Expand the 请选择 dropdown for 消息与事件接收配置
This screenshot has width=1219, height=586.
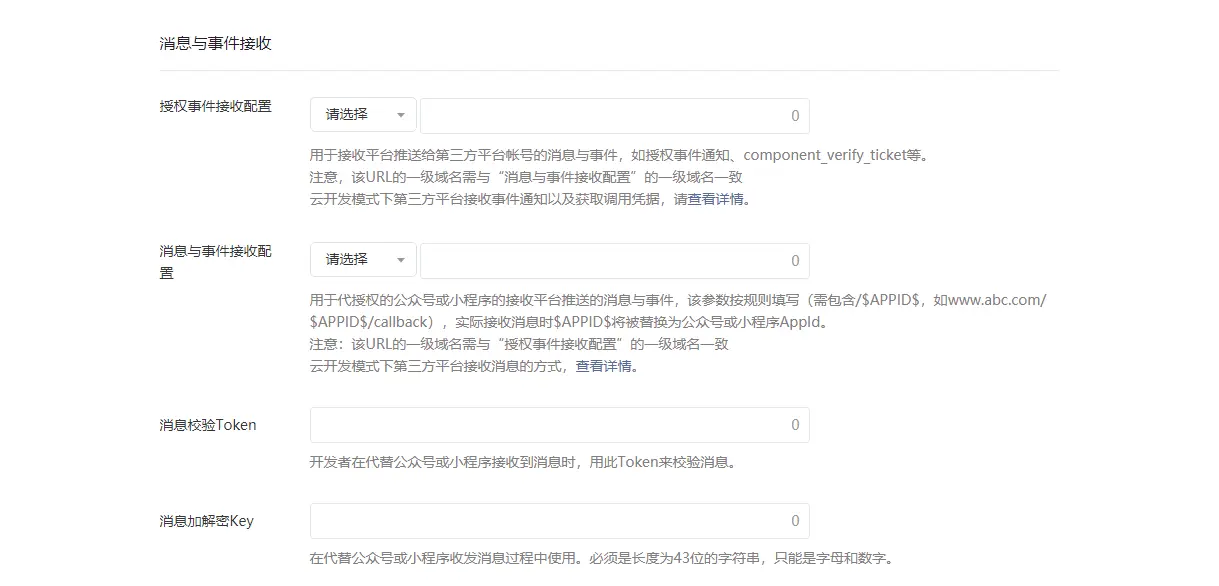[x=363, y=260]
